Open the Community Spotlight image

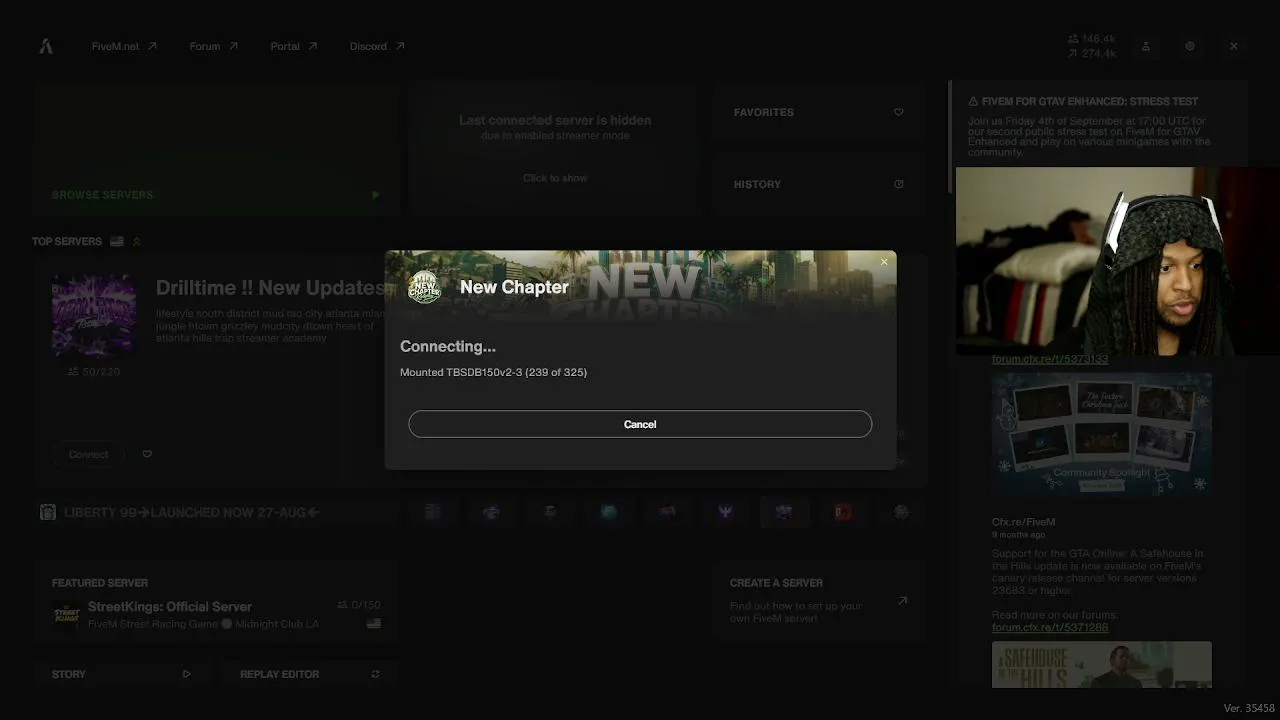click(x=1102, y=434)
